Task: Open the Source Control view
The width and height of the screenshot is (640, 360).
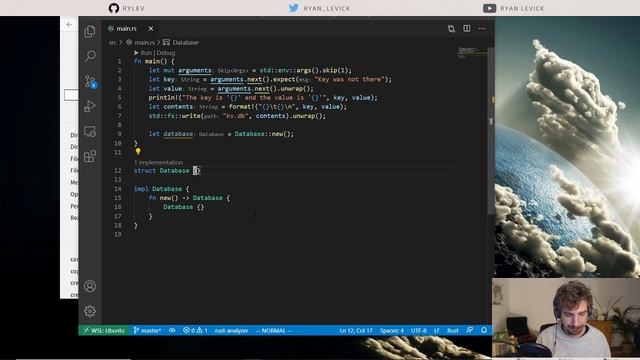Action: [90, 81]
